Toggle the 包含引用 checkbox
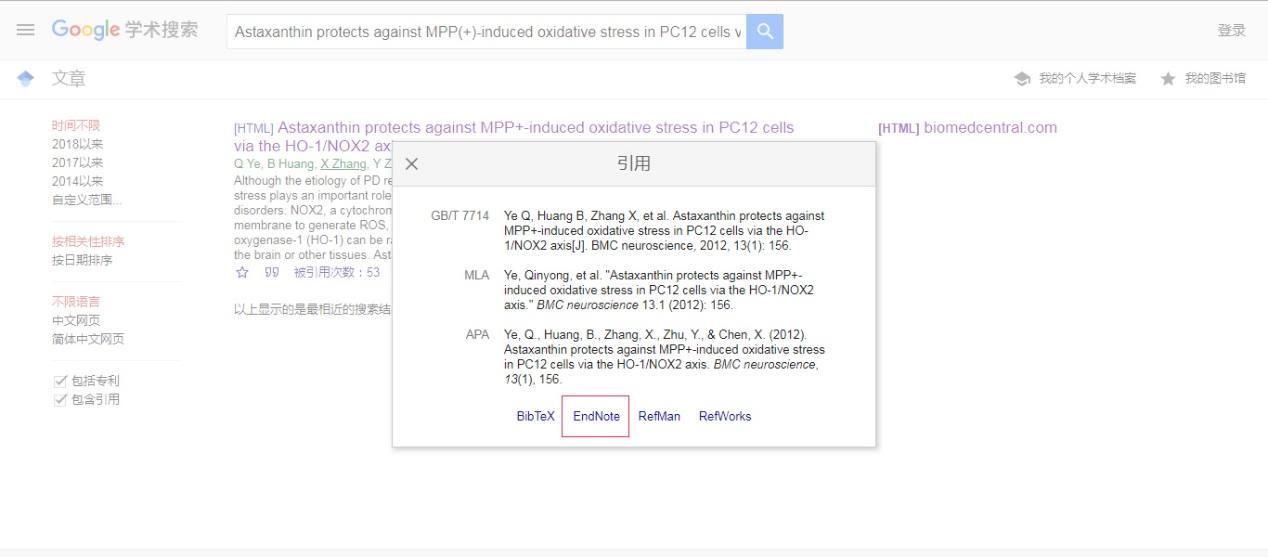 click(x=59, y=400)
